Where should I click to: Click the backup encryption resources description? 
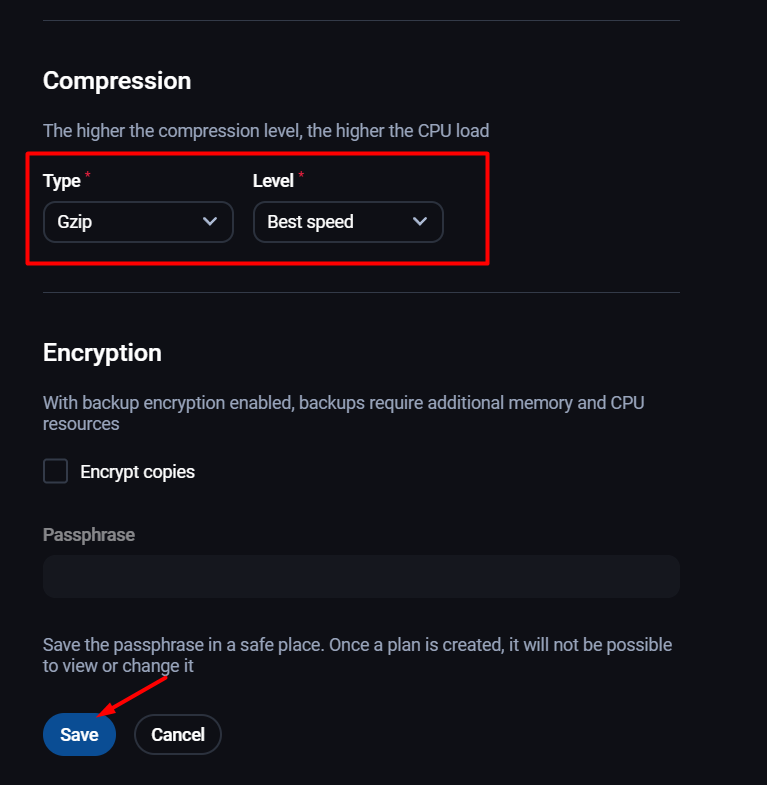pos(343,413)
